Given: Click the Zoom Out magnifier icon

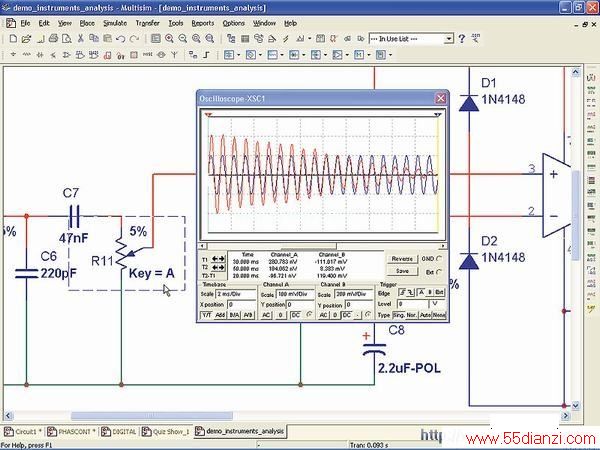Looking at the screenshot, I should 183,39.
